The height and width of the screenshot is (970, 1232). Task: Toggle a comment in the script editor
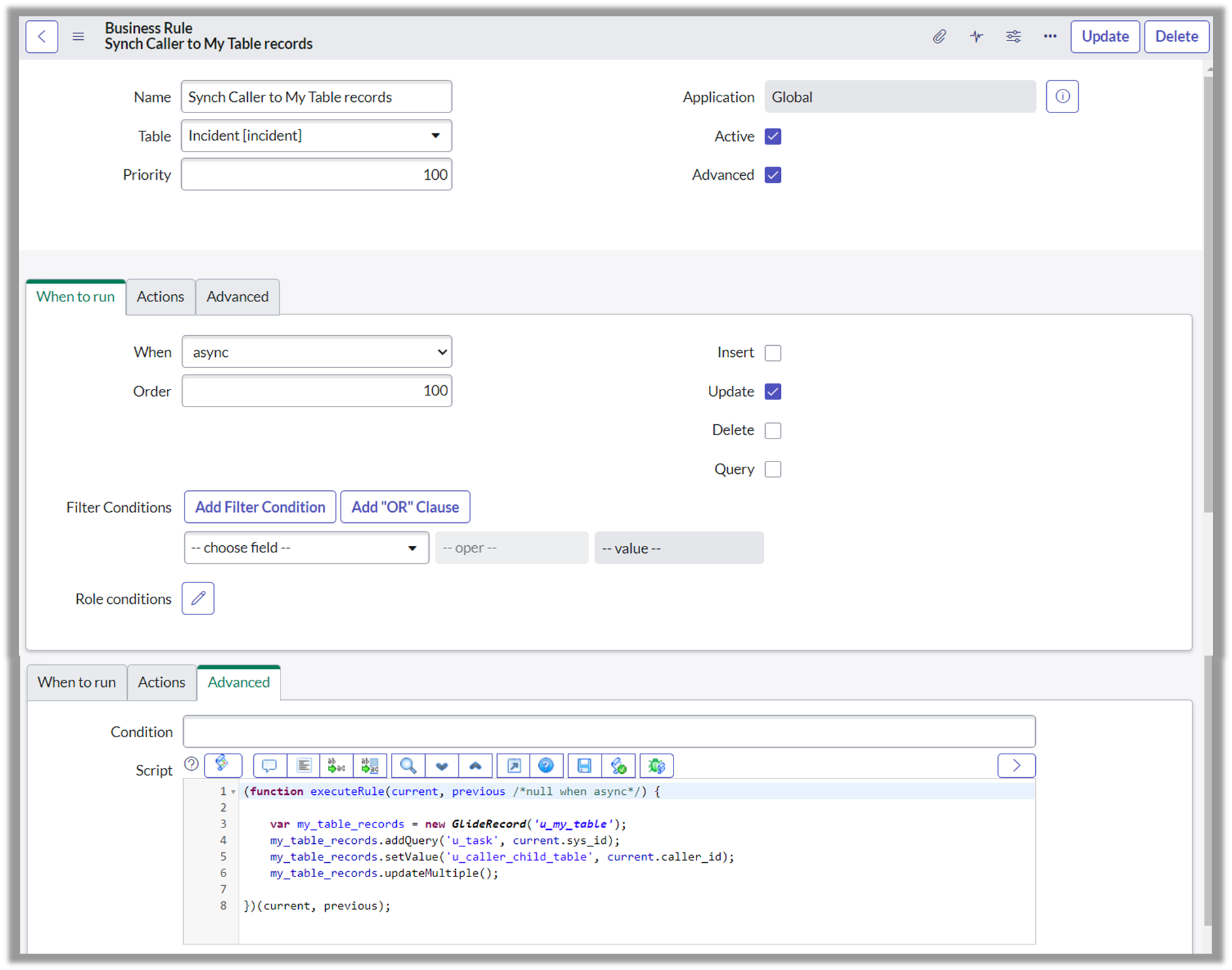(x=269, y=765)
